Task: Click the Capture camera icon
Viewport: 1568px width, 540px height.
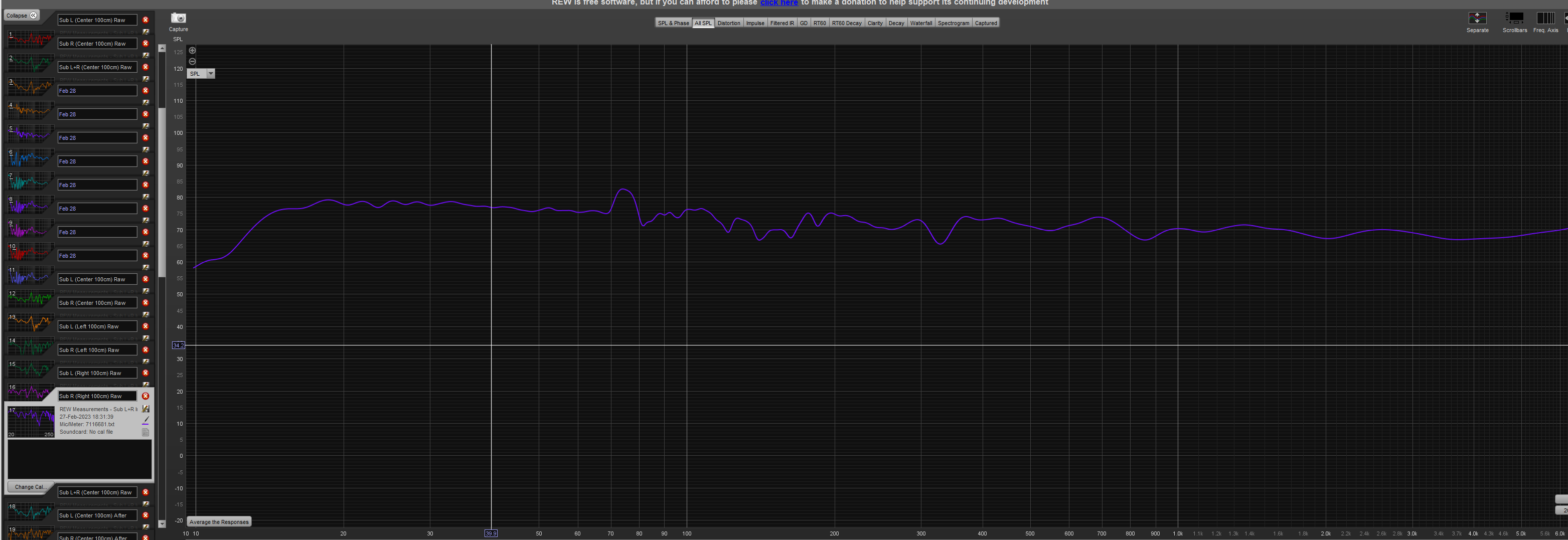Action: (x=179, y=18)
